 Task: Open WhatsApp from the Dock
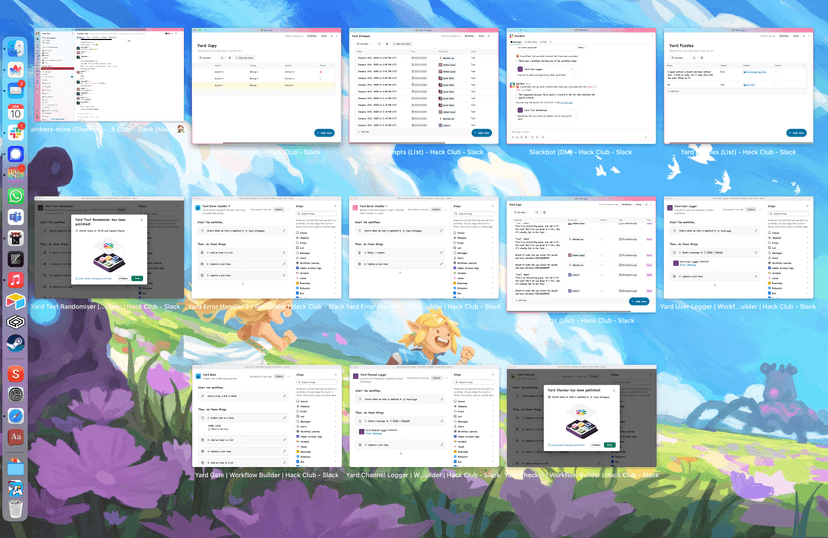[16, 197]
